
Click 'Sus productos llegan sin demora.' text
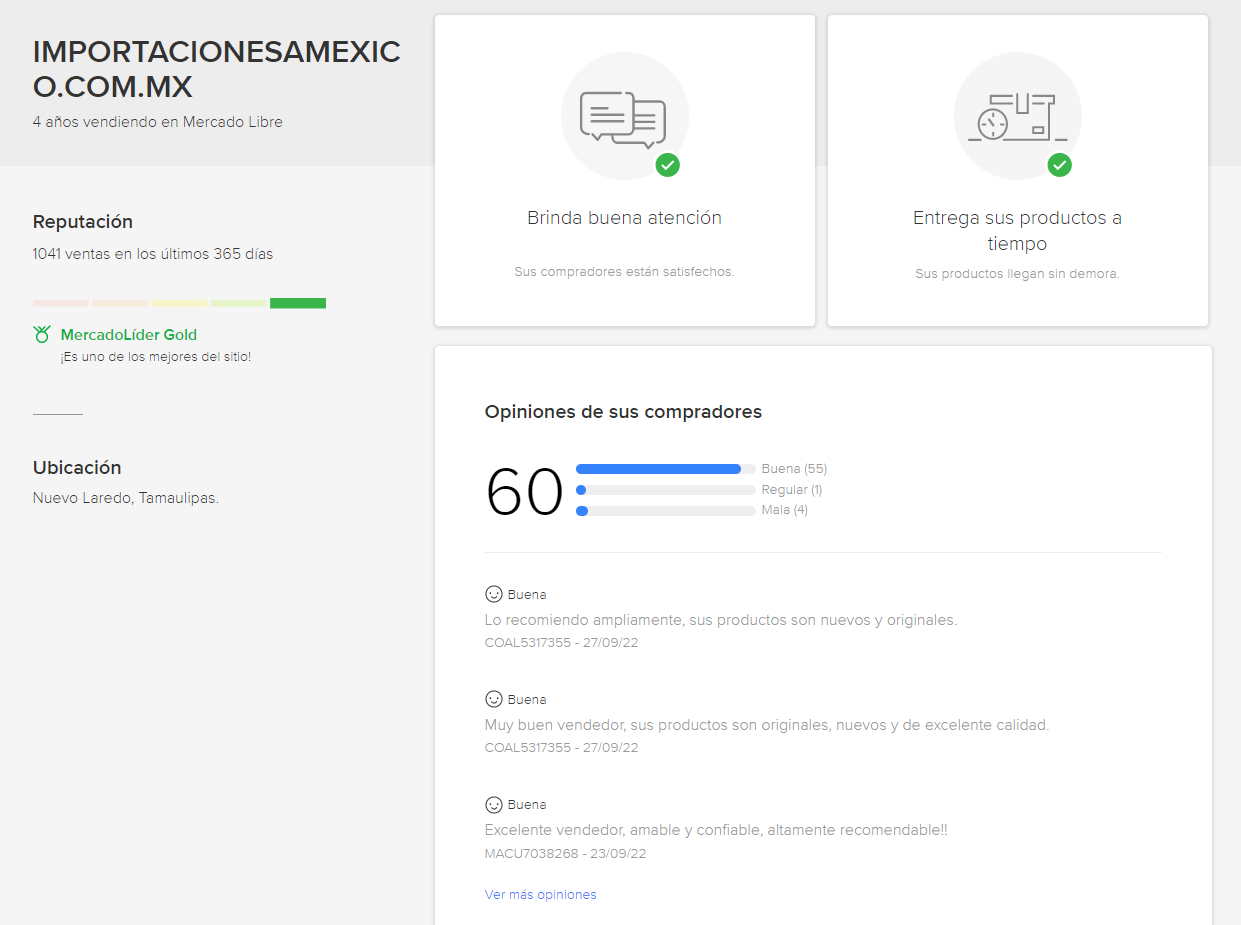[x=1018, y=274]
